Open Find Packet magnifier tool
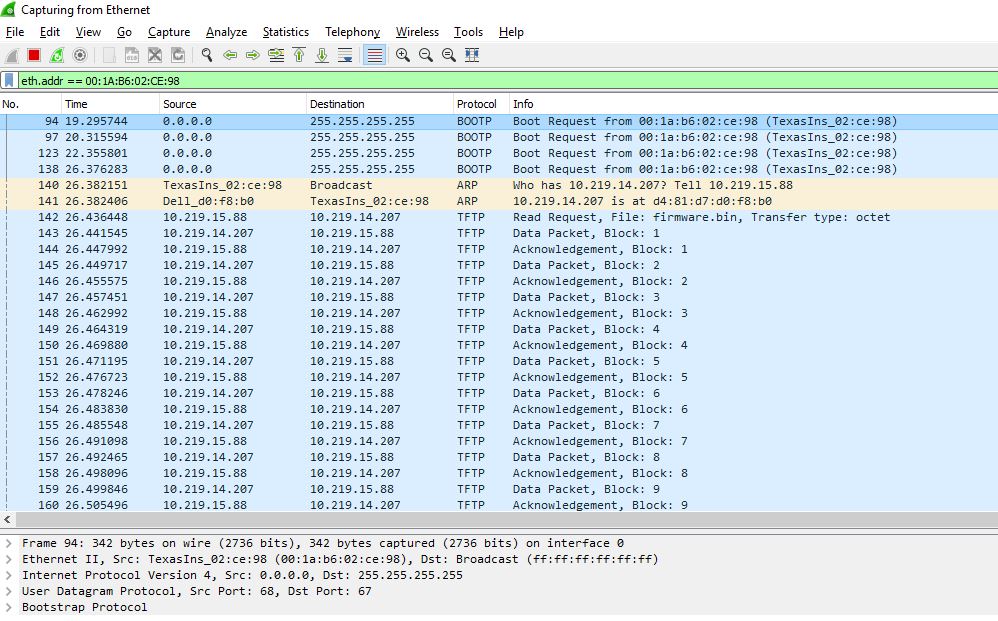This screenshot has width=998, height=621. coord(207,55)
